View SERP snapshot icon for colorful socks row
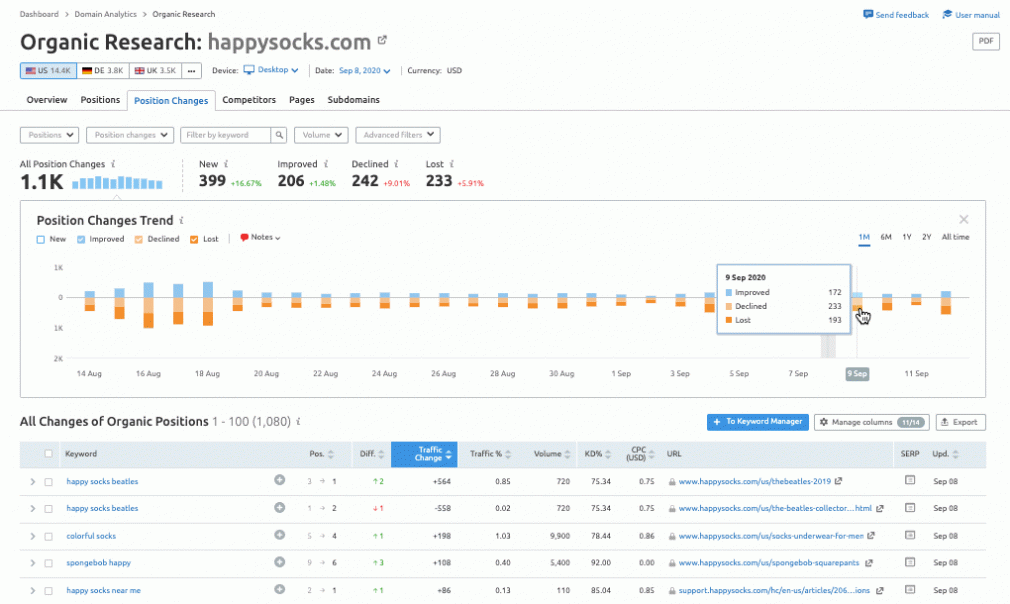The width and height of the screenshot is (1010, 604). [910, 535]
